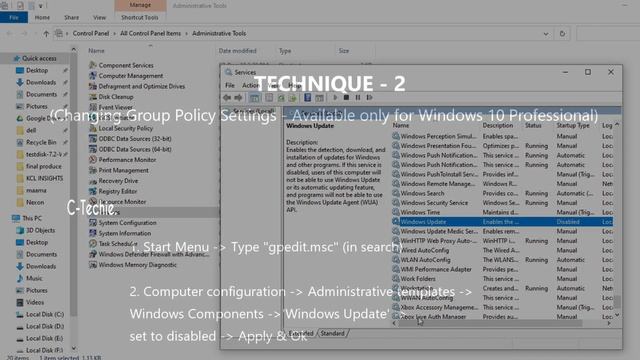Click All Control Panel Items breadcrumb
The height and width of the screenshot is (360, 640).
tap(150, 33)
